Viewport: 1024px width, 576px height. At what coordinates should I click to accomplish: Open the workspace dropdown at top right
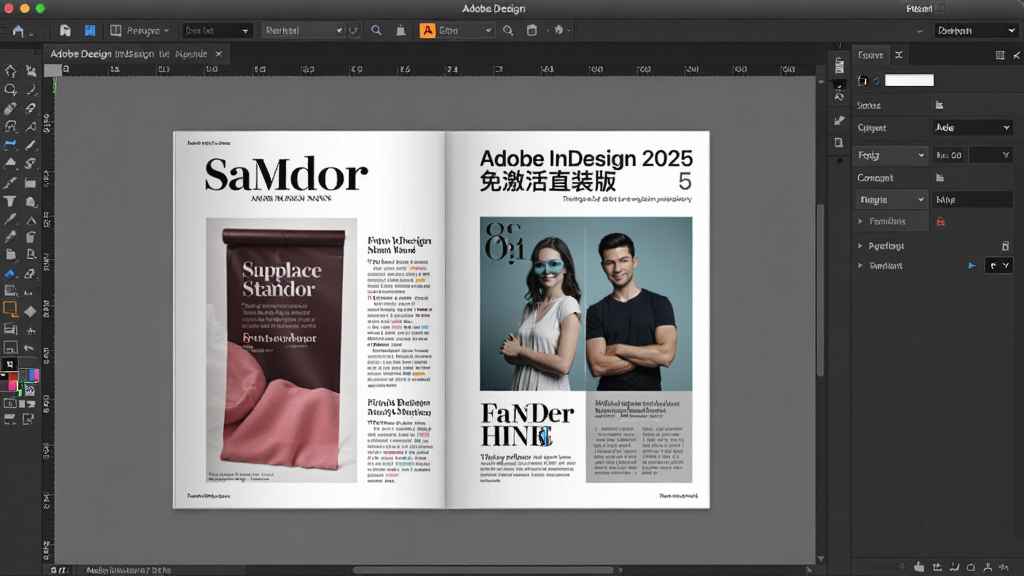[x=976, y=31]
